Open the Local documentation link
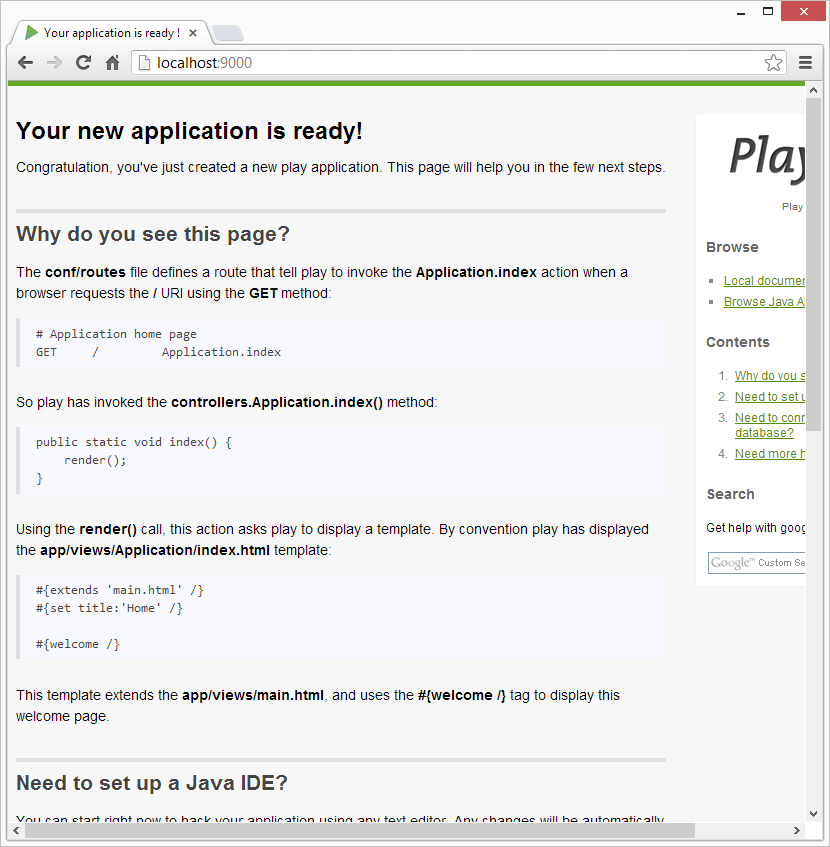Image resolution: width=830 pixels, height=847 pixels. [764, 281]
